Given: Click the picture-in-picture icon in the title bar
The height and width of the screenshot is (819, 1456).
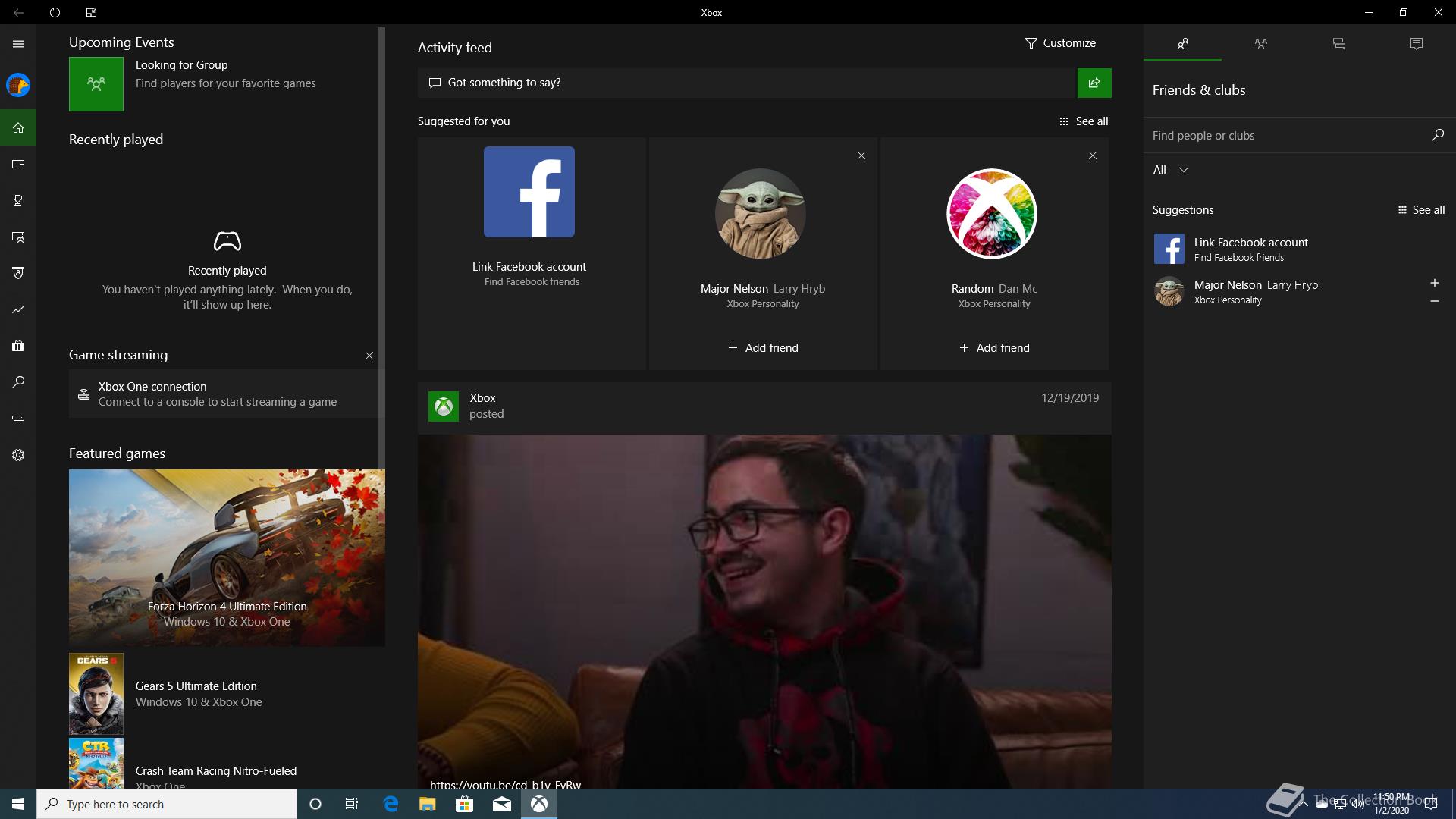Looking at the screenshot, I should (x=91, y=12).
